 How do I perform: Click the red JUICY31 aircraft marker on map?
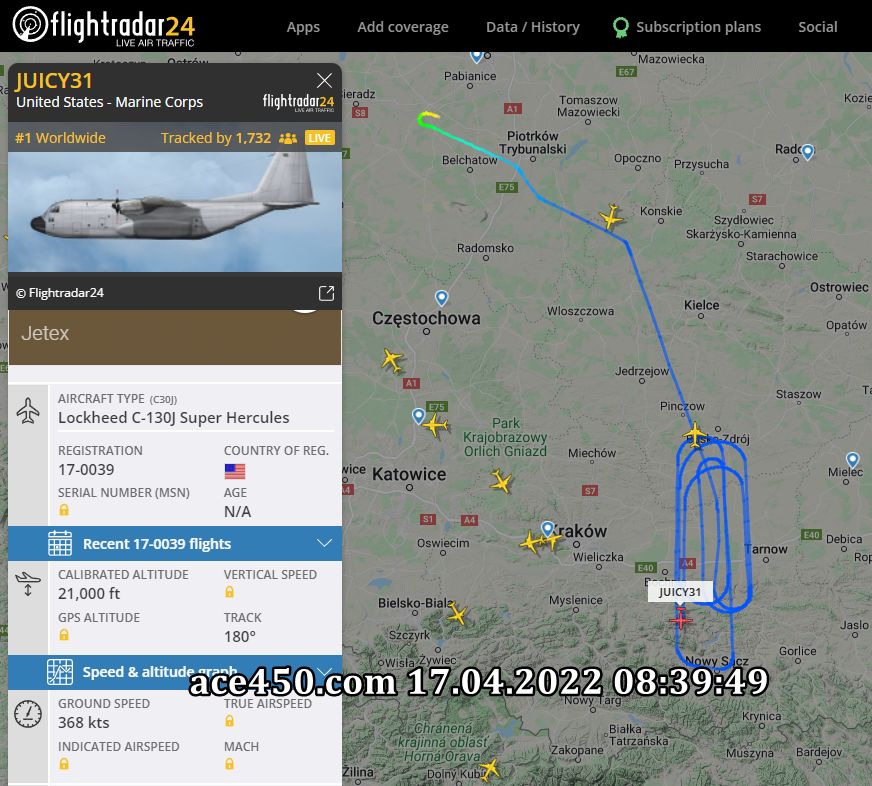[681, 619]
